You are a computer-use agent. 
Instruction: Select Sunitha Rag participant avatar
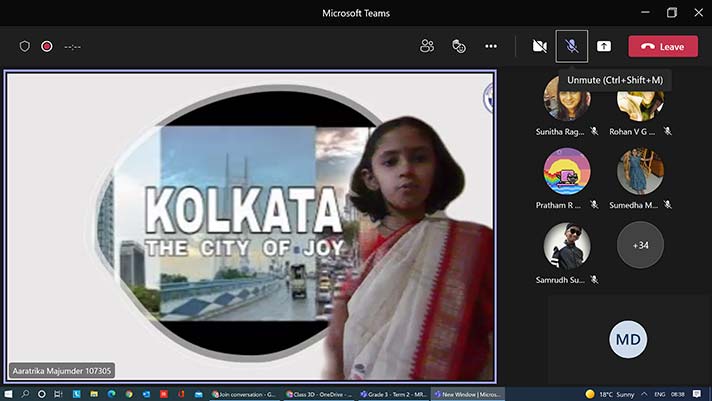[x=566, y=99]
